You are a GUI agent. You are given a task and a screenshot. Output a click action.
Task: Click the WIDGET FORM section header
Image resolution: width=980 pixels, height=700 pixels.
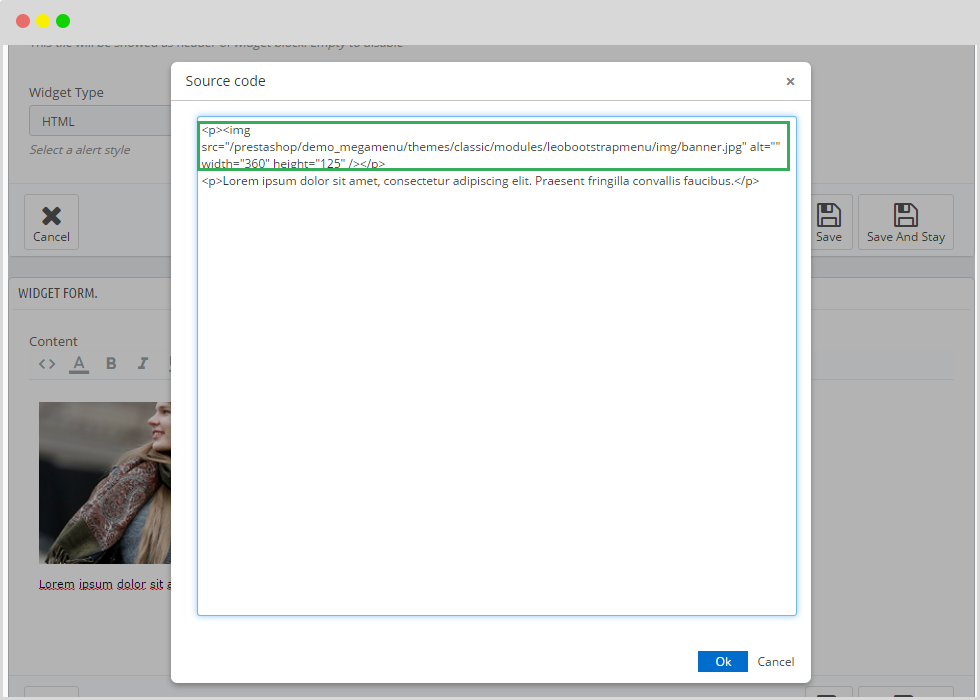click(58, 294)
